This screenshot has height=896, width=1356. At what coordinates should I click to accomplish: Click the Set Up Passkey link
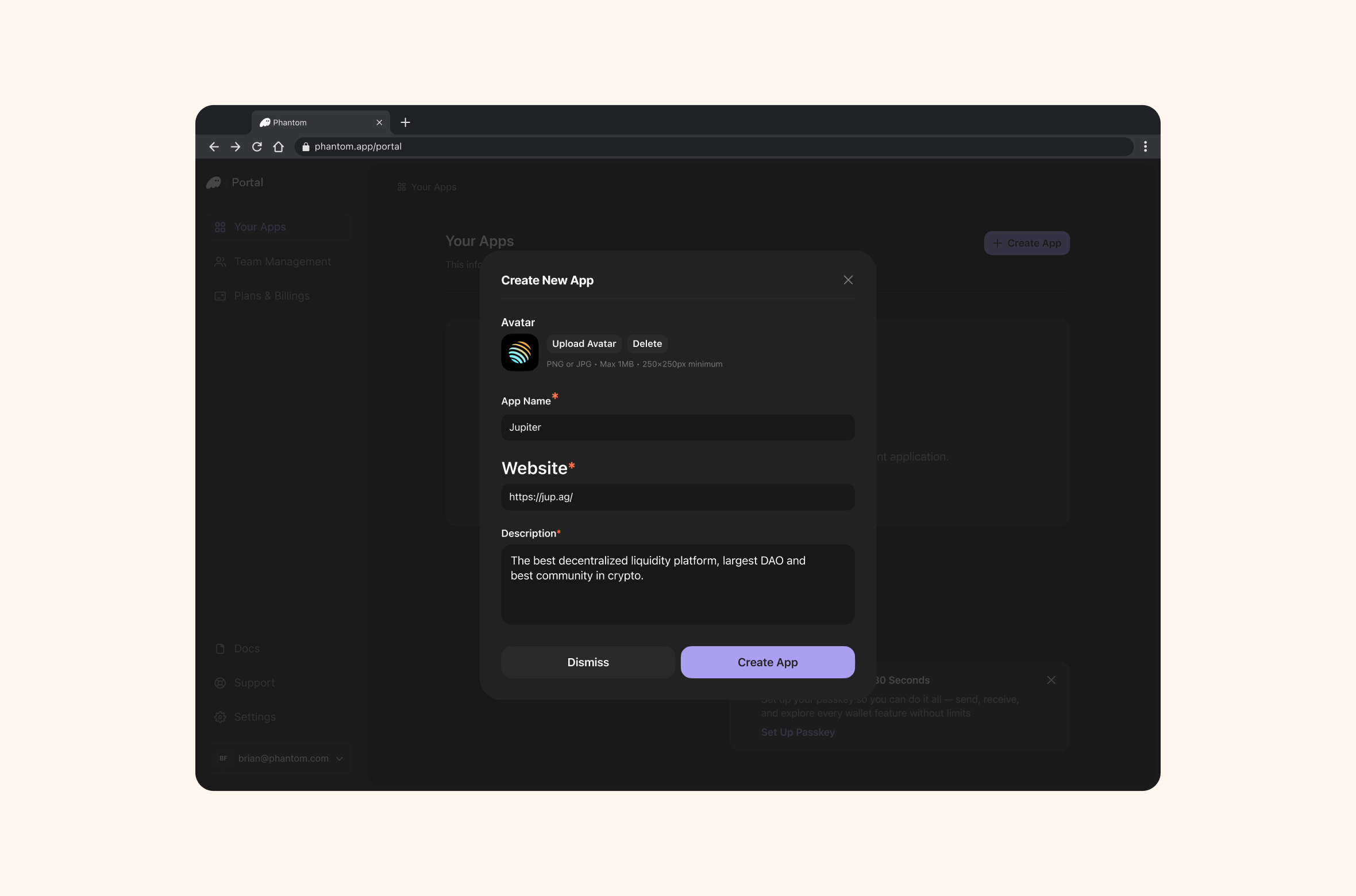click(798, 732)
